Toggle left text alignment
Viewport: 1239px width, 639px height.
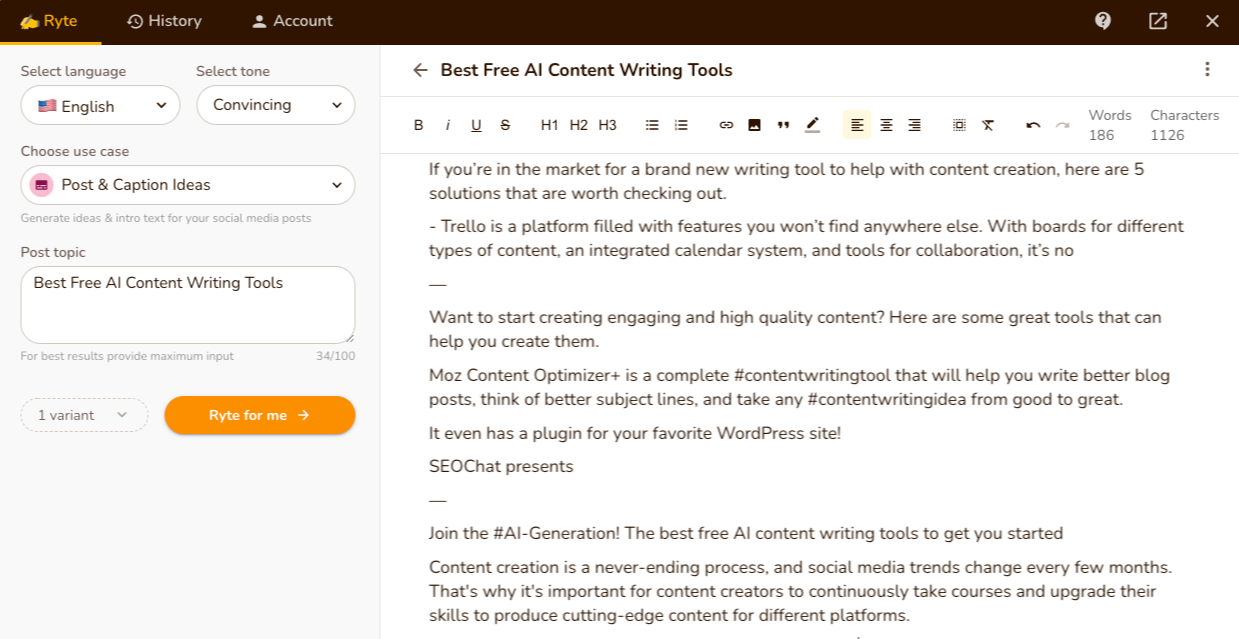click(857, 125)
